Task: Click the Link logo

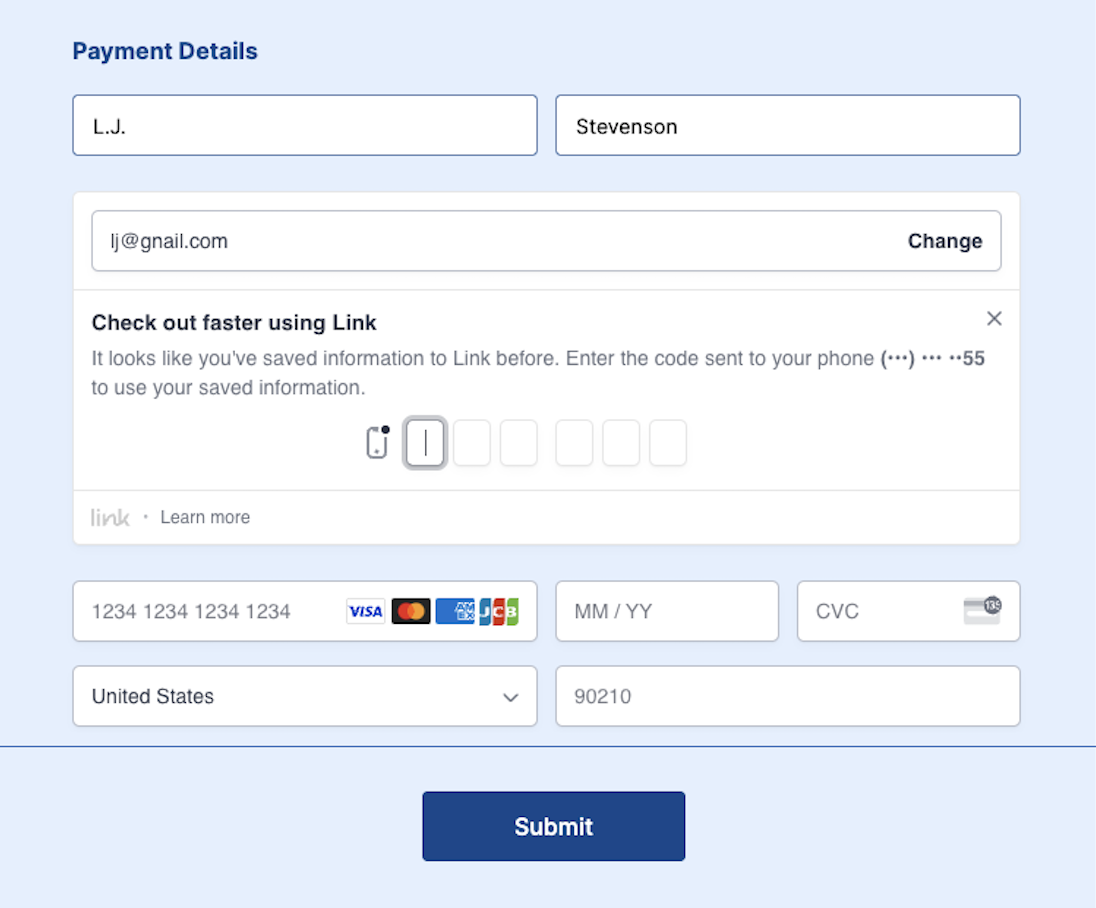Action: pos(110,517)
